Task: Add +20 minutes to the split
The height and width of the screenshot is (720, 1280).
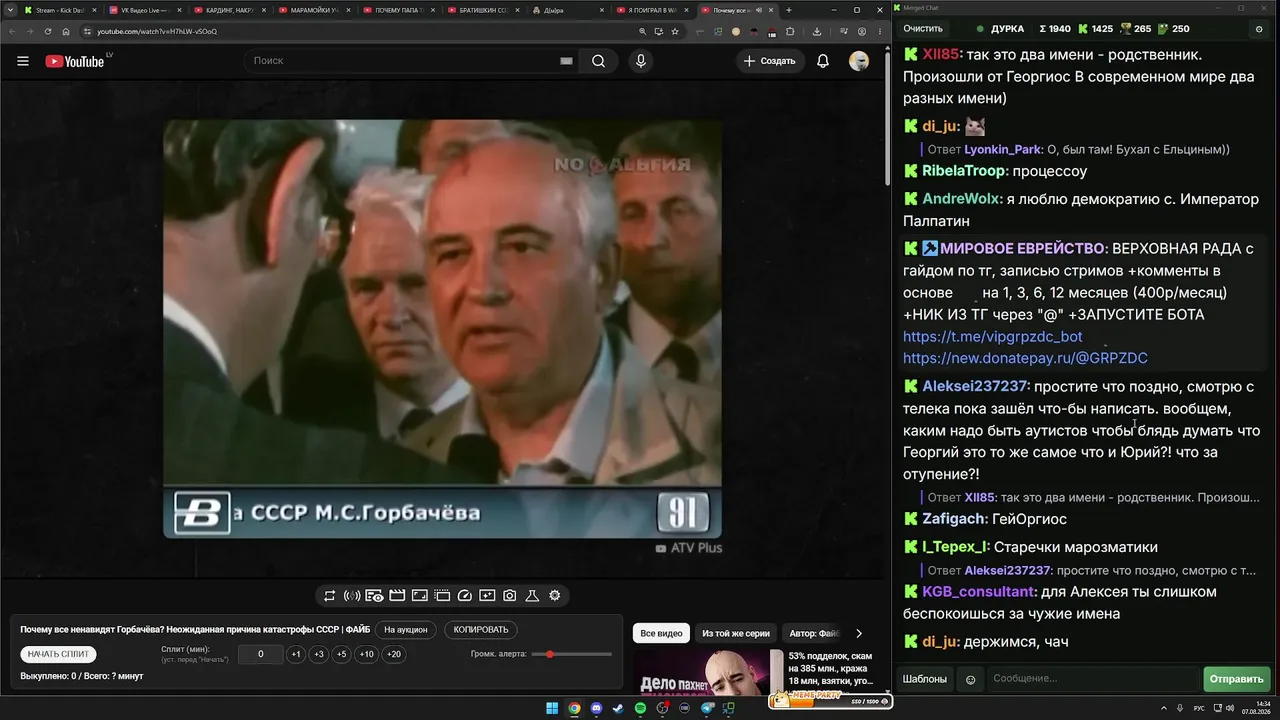Action: pos(394,654)
